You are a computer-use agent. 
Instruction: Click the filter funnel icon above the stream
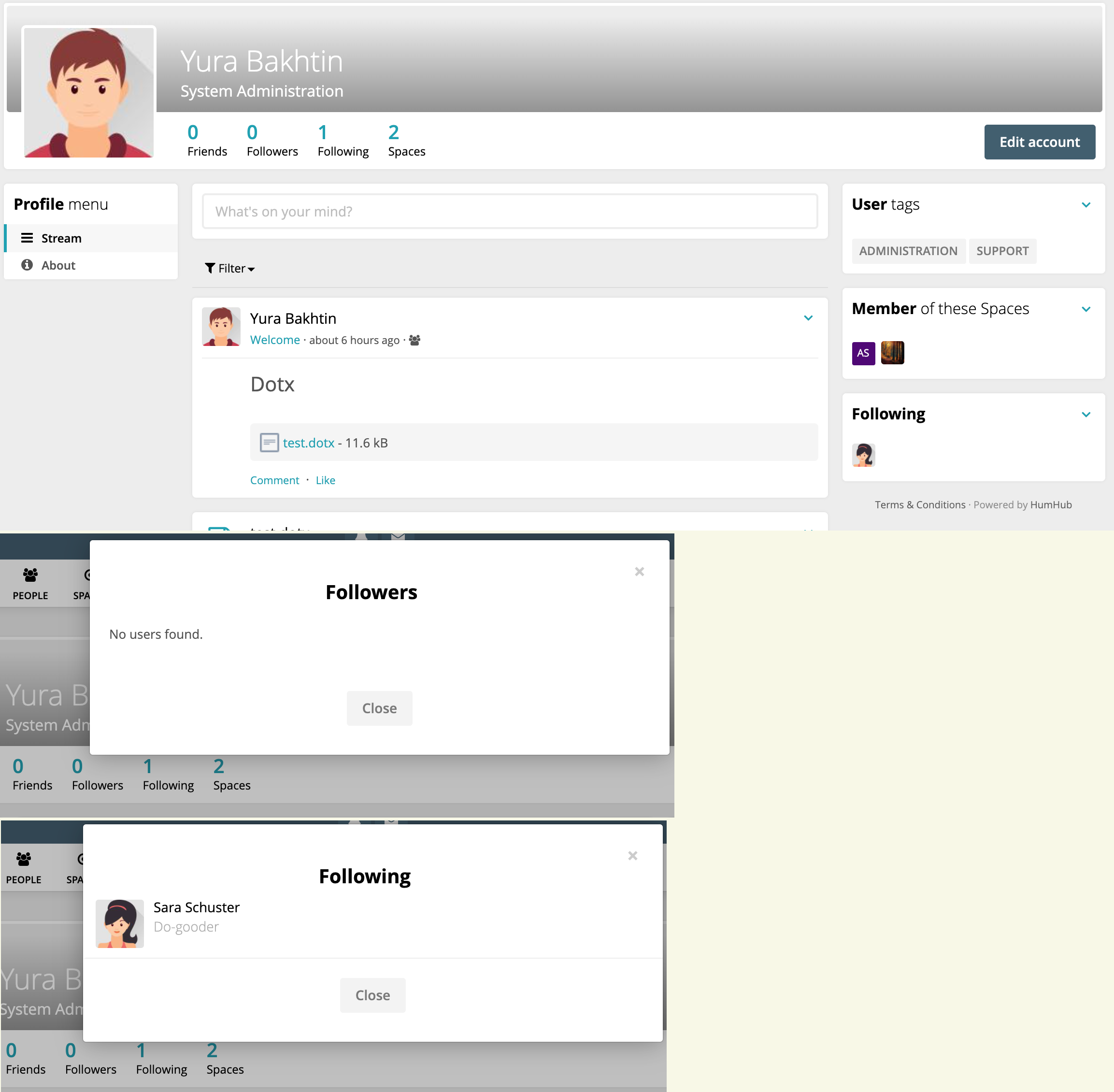210,269
